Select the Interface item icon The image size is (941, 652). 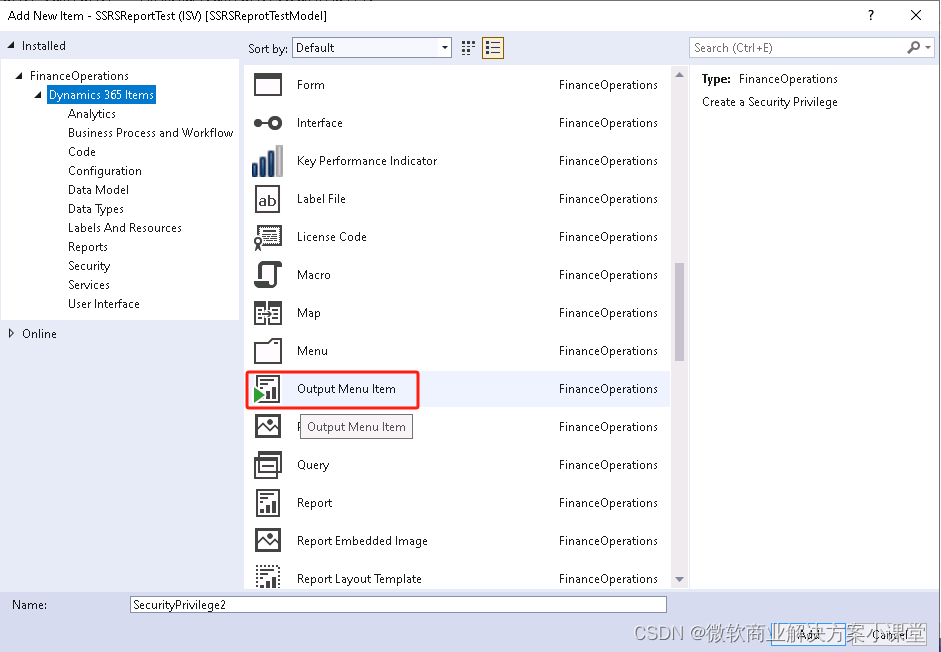click(x=268, y=123)
